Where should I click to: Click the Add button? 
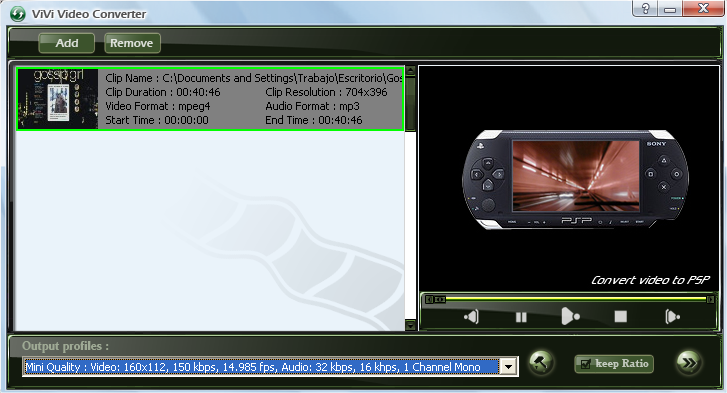click(x=67, y=43)
